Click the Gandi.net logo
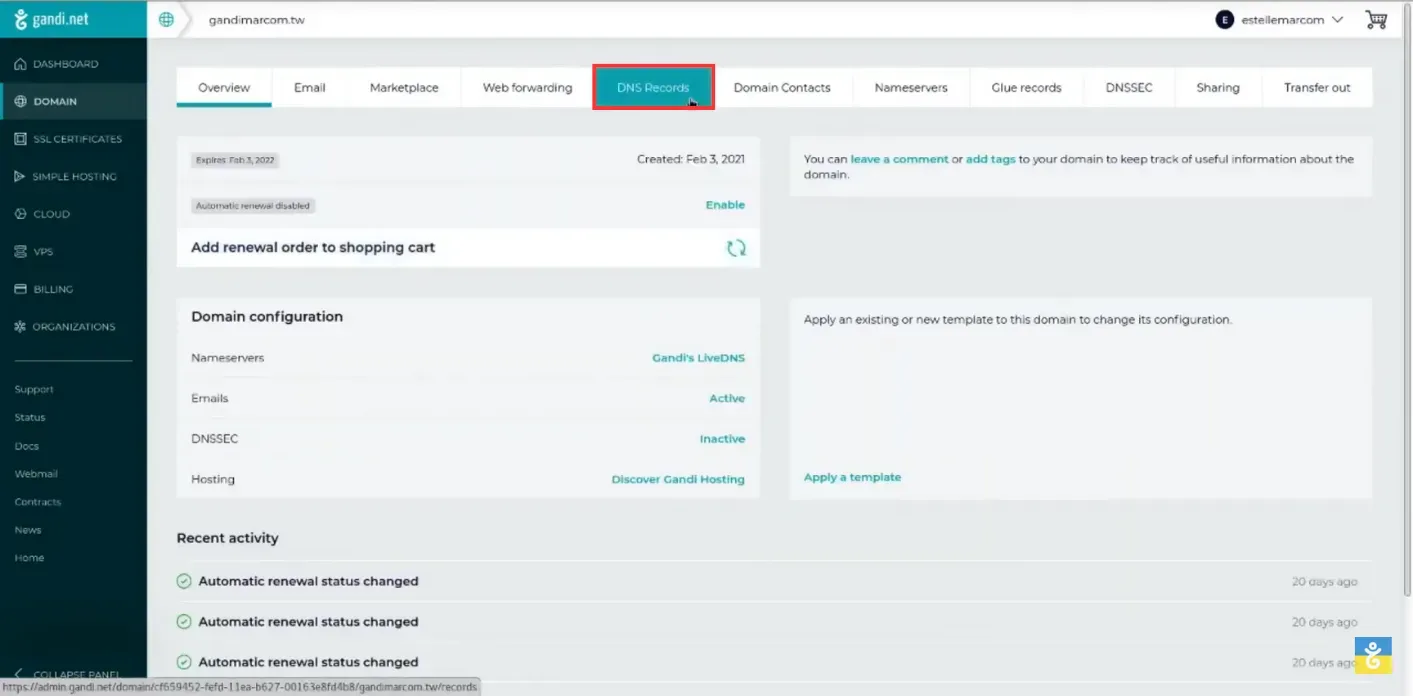The image size is (1413, 696). [50, 19]
